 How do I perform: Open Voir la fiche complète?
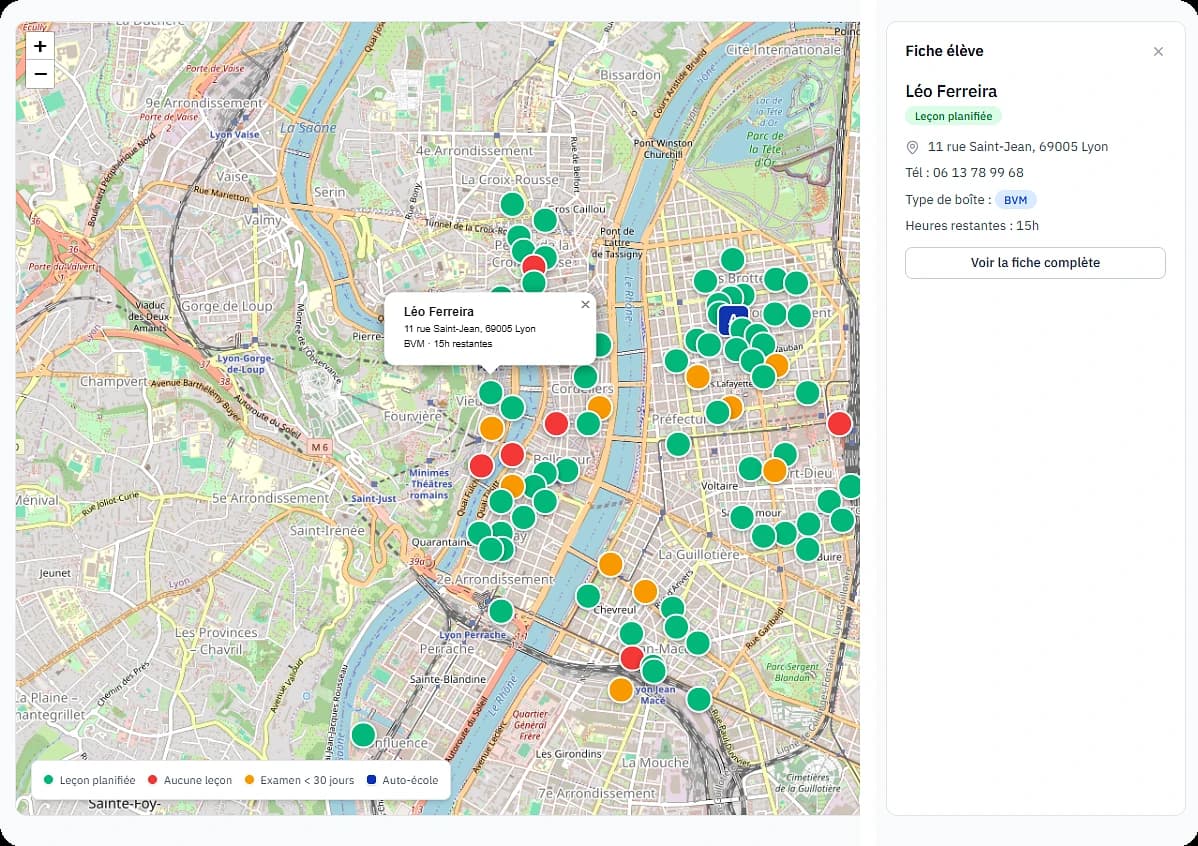coord(1035,263)
